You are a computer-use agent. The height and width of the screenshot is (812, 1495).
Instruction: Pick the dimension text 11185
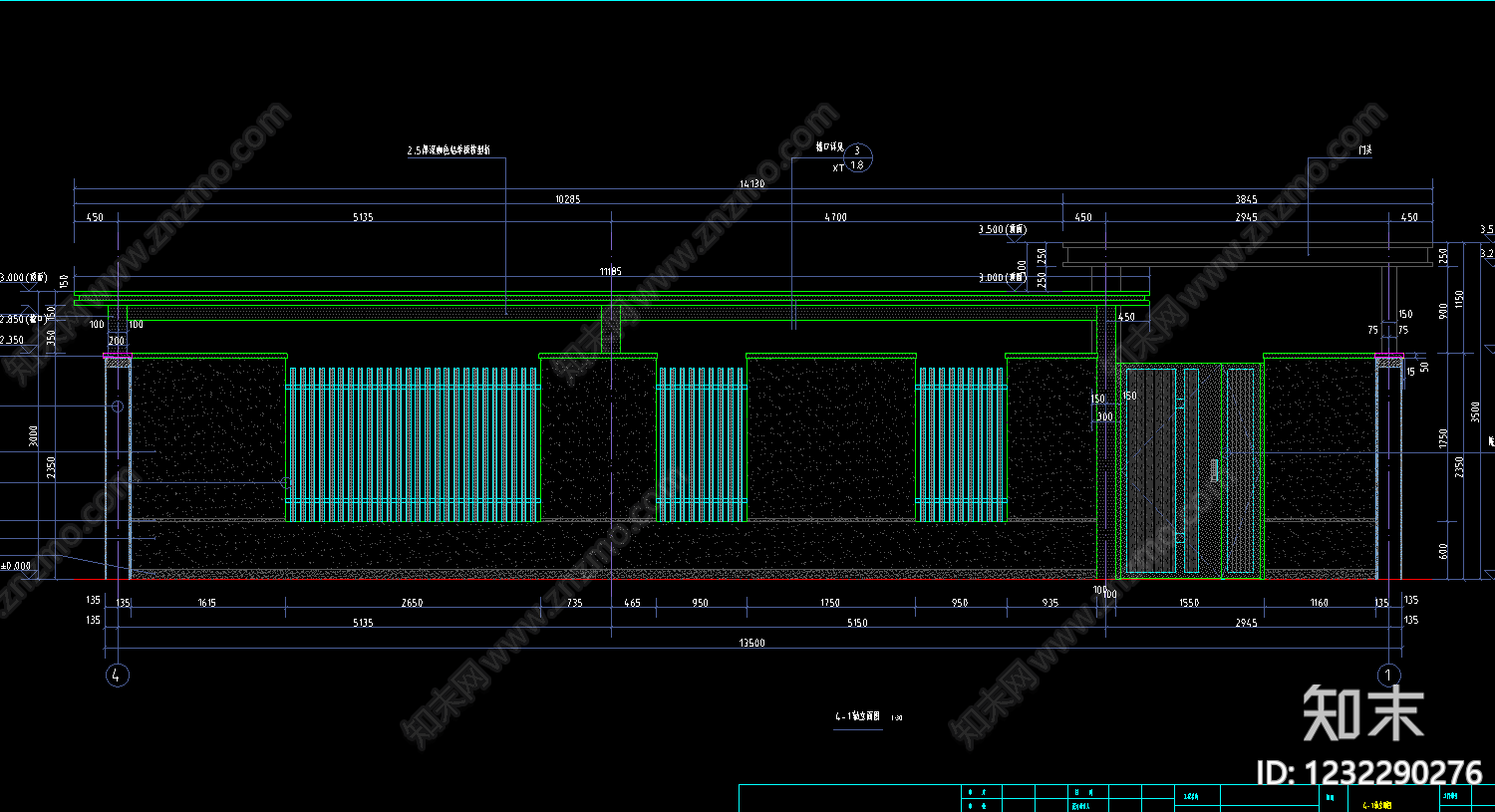[x=611, y=271]
